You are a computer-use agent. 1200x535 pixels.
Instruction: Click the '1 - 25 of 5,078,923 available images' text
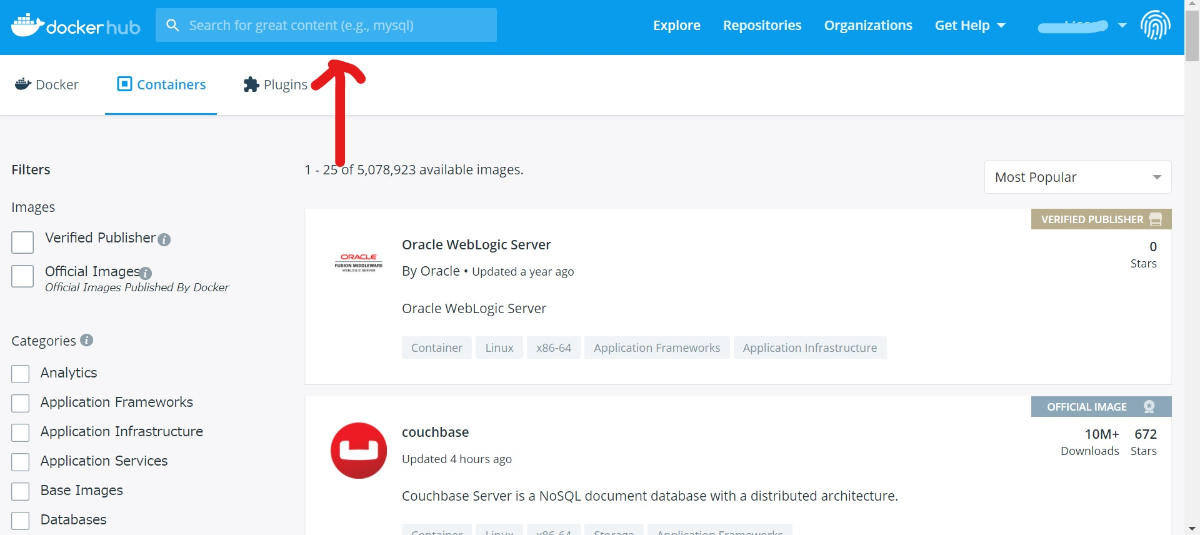coord(414,170)
